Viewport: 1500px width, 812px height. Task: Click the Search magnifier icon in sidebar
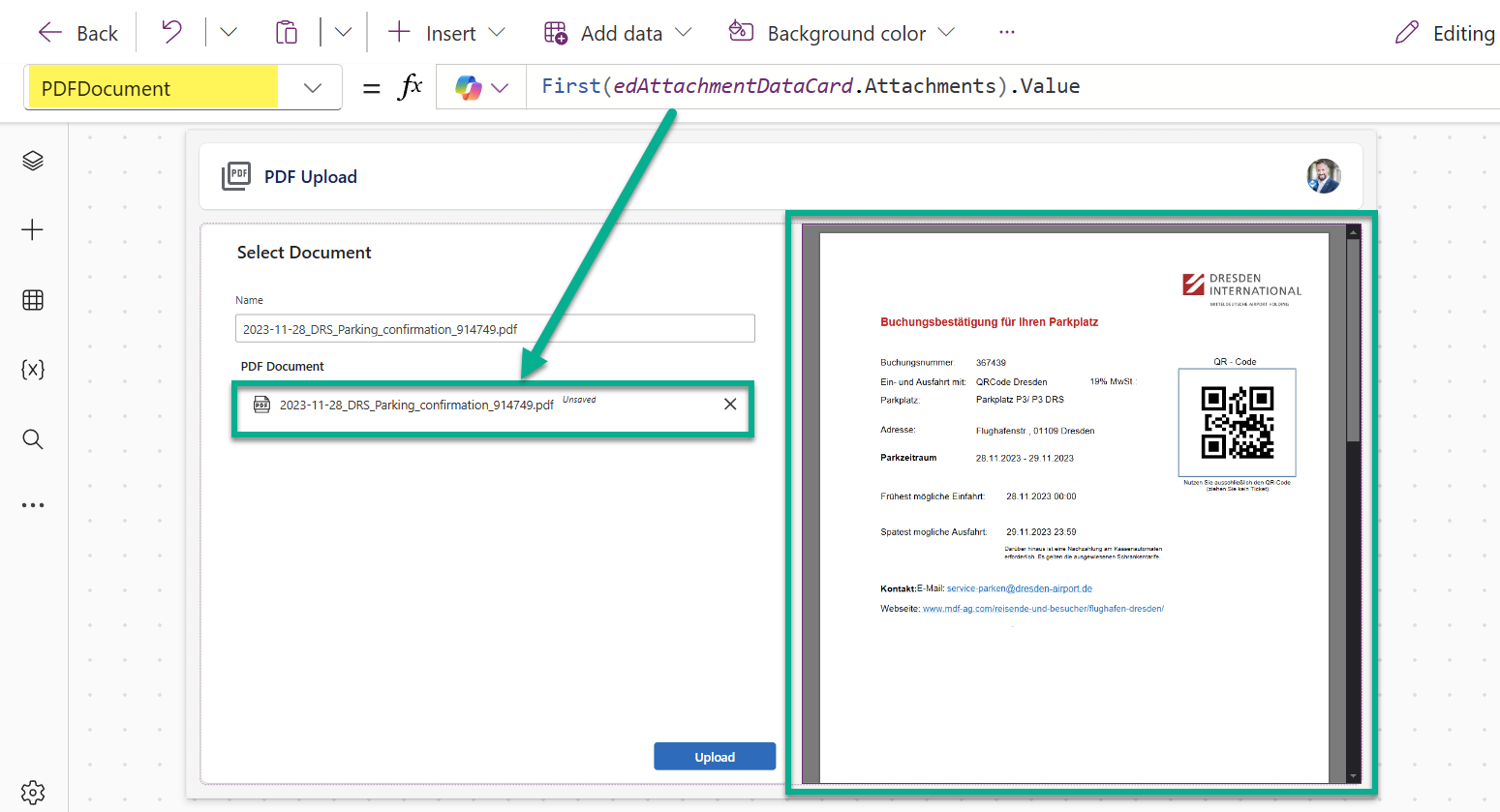click(33, 439)
